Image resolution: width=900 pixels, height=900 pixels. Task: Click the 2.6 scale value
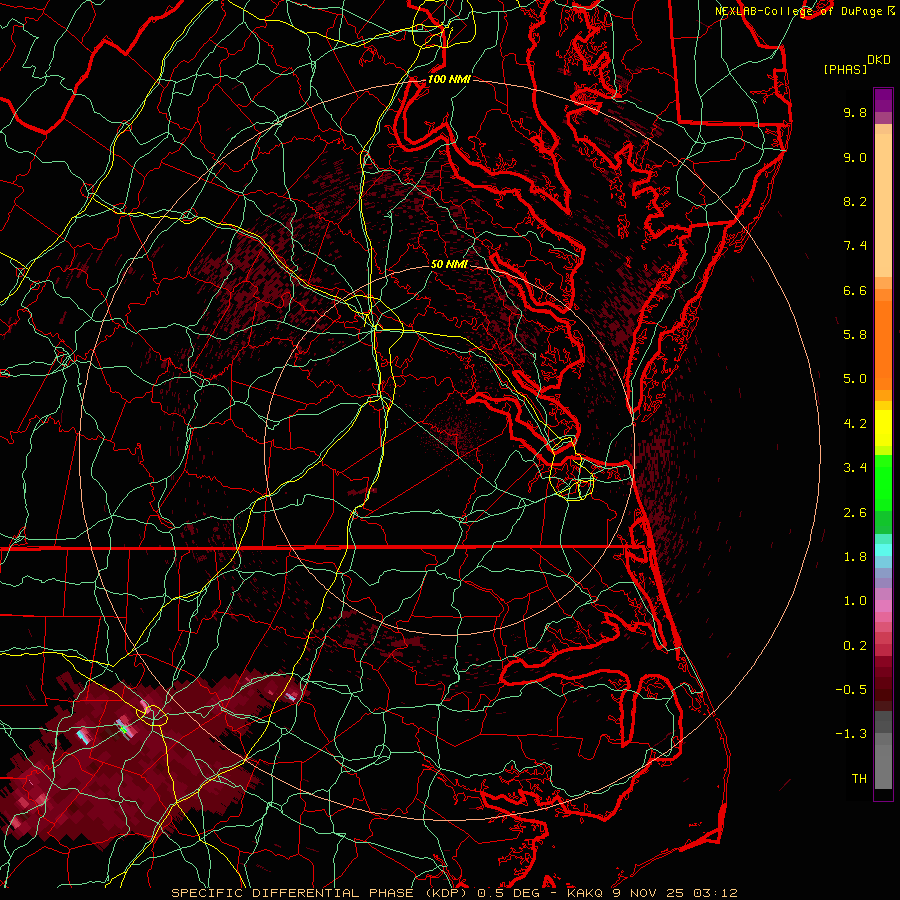(x=855, y=513)
